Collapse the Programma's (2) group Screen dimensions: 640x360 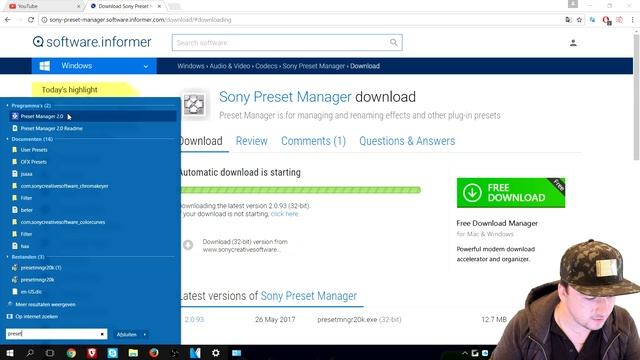click(7, 106)
